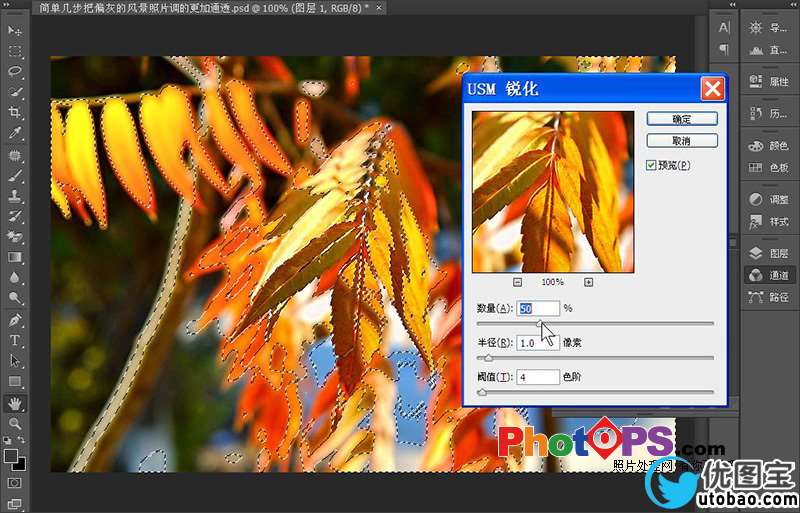Open the 色板 swatches panel

pyautogui.click(x=768, y=168)
